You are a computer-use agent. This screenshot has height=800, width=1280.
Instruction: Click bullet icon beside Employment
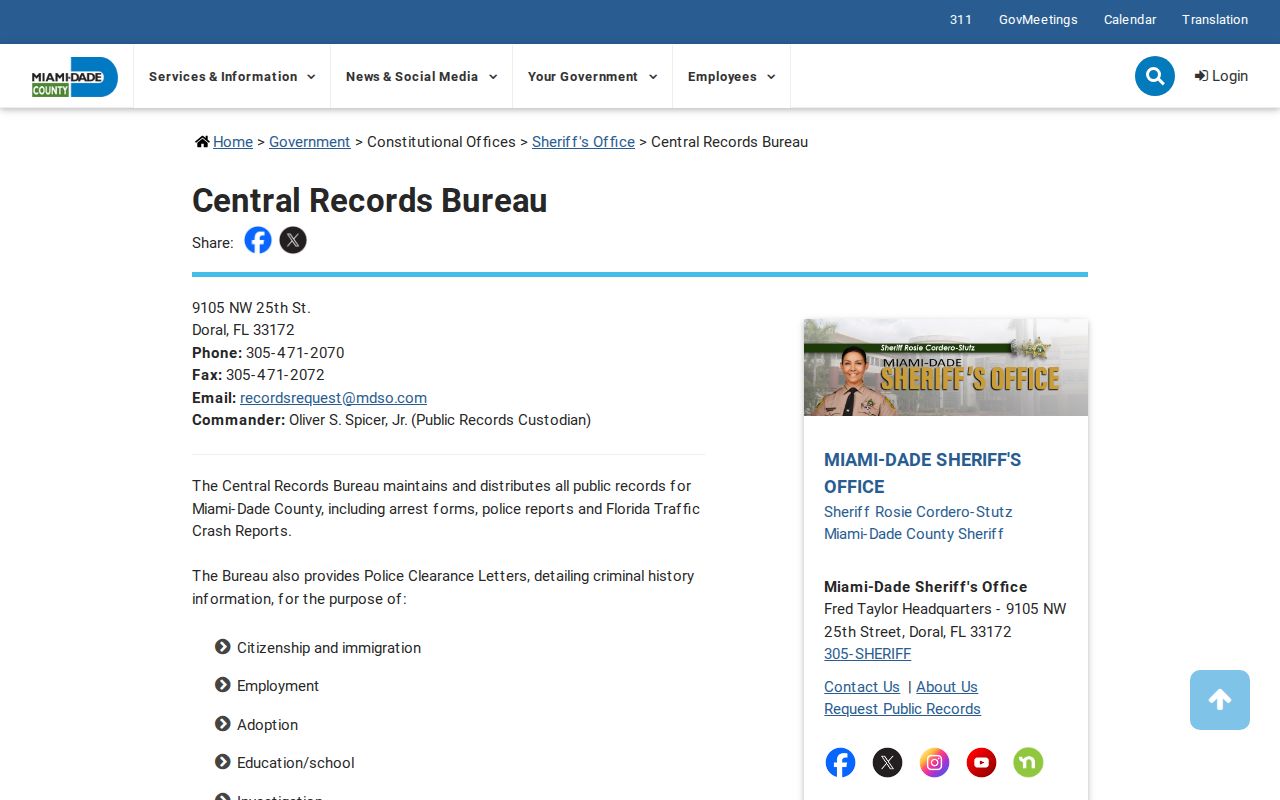pos(223,685)
